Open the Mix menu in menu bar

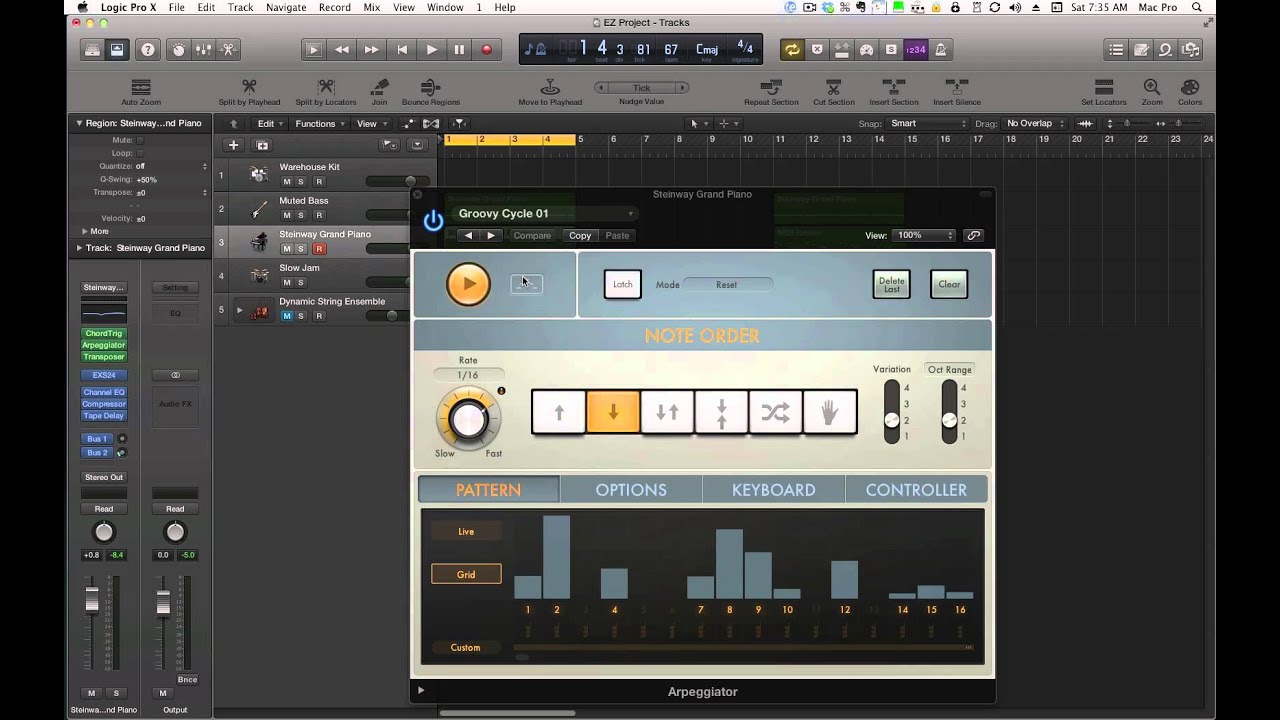371,7
